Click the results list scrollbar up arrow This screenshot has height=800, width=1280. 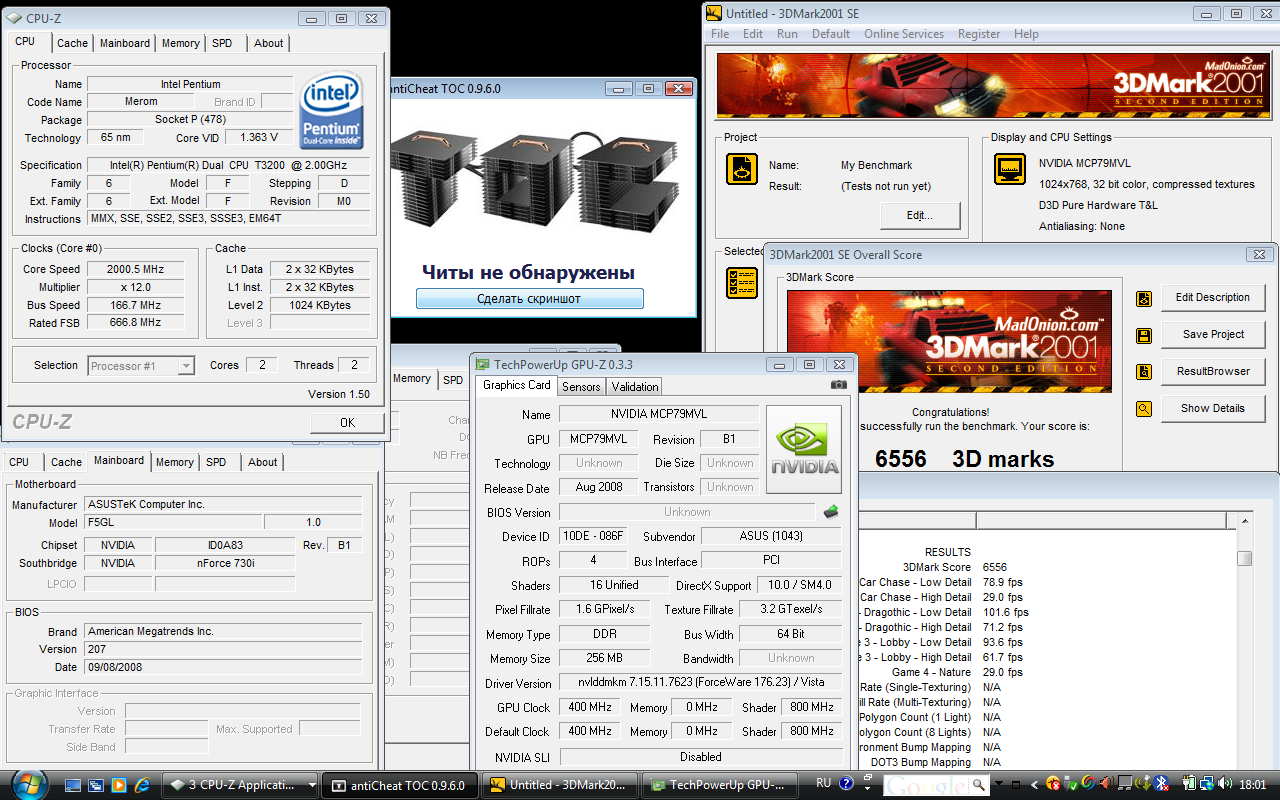click(x=1245, y=521)
